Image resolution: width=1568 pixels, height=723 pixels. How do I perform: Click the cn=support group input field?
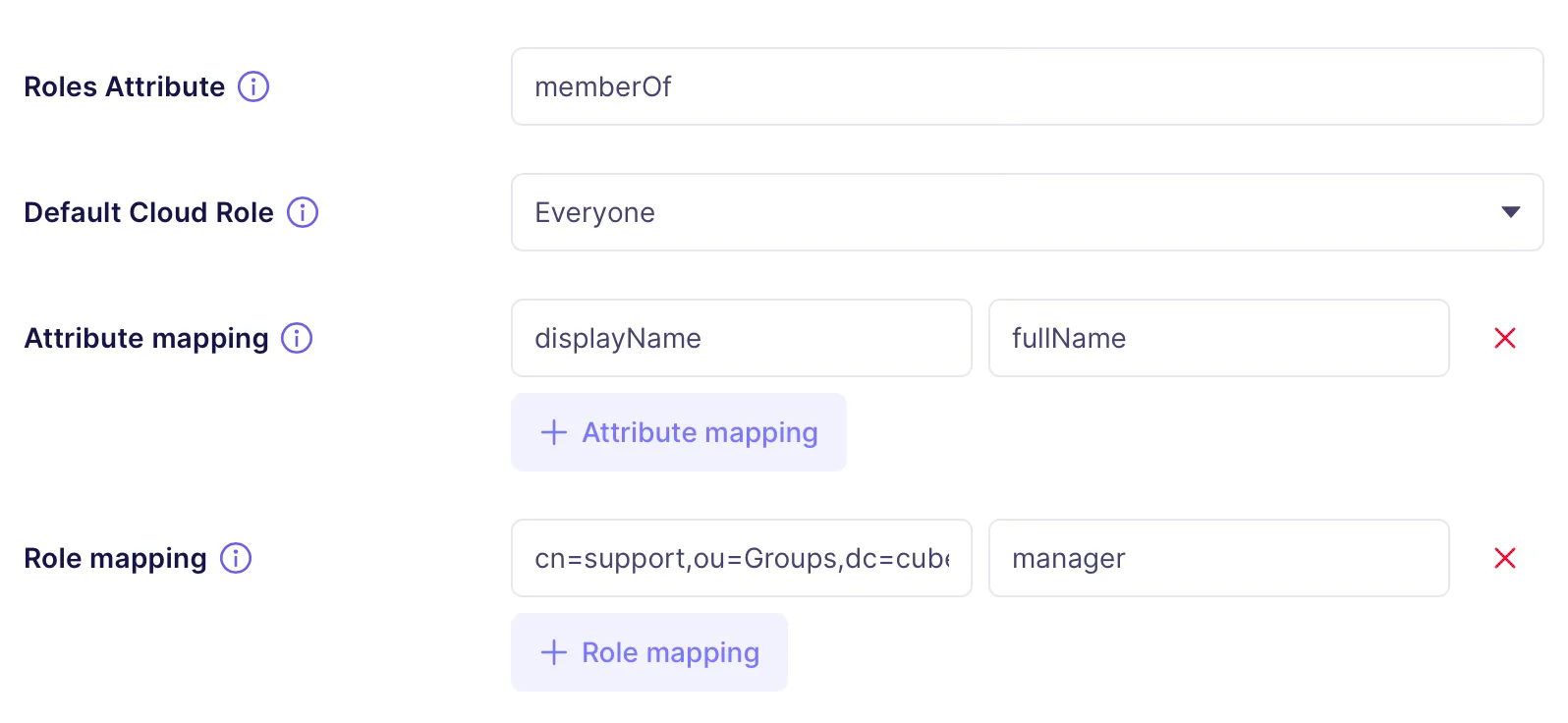pyautogui.click(x=741, y=558)
